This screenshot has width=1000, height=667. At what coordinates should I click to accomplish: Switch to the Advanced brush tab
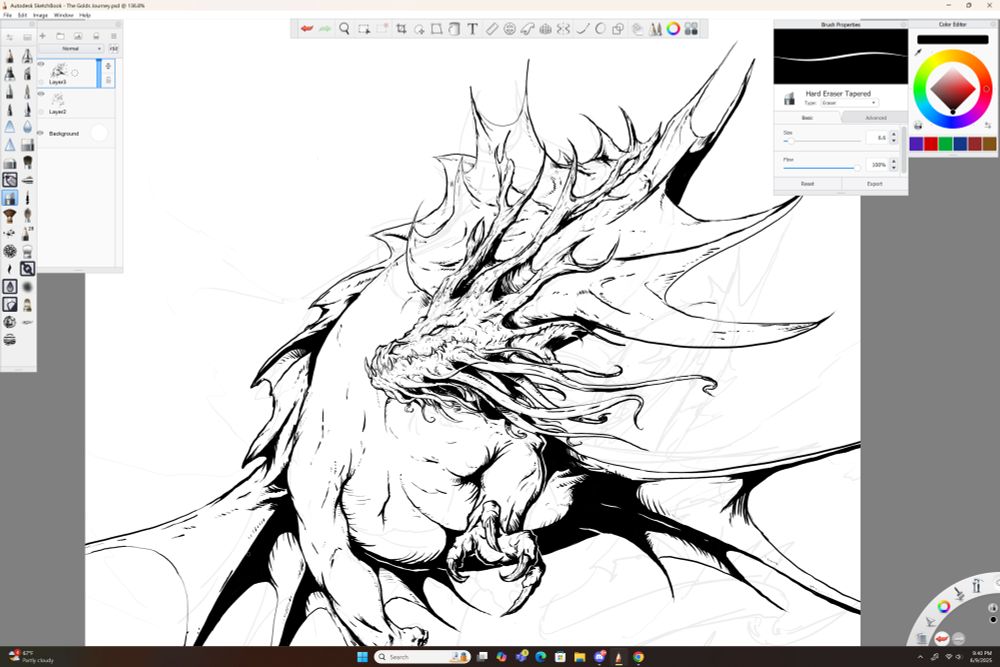[x=875, y=118]
